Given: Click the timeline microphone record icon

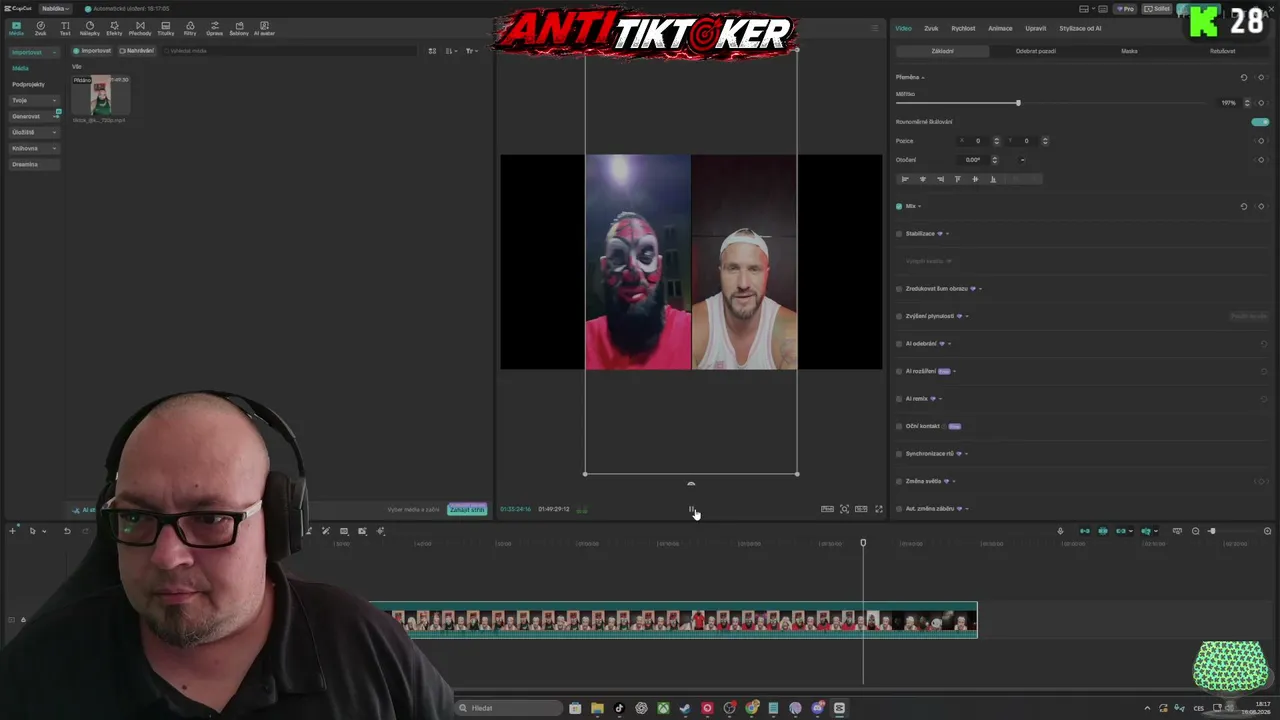Looking at the screenshot, I should click(1060, 531).
